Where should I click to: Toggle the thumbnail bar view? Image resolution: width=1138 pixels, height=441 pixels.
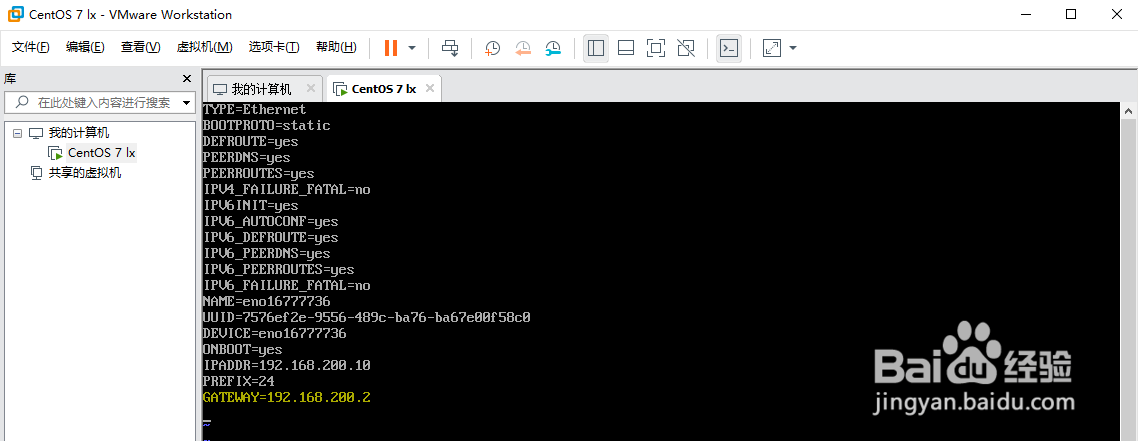[626, 48]
